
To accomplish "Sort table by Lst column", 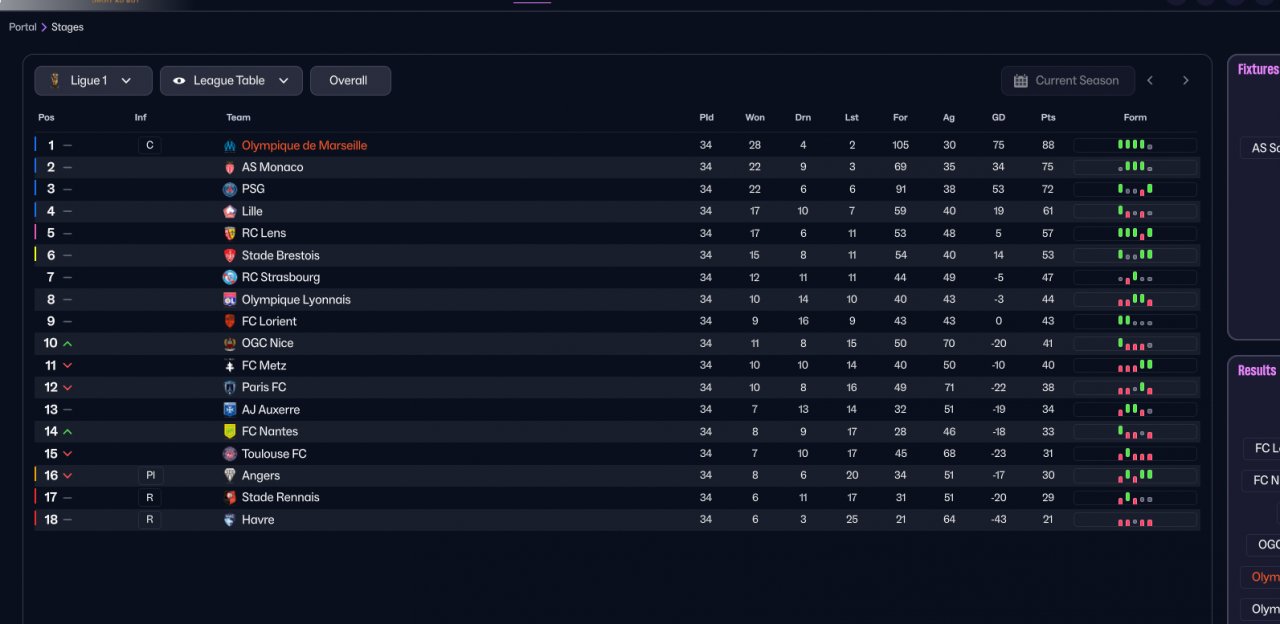I will [x=851, y=118].
